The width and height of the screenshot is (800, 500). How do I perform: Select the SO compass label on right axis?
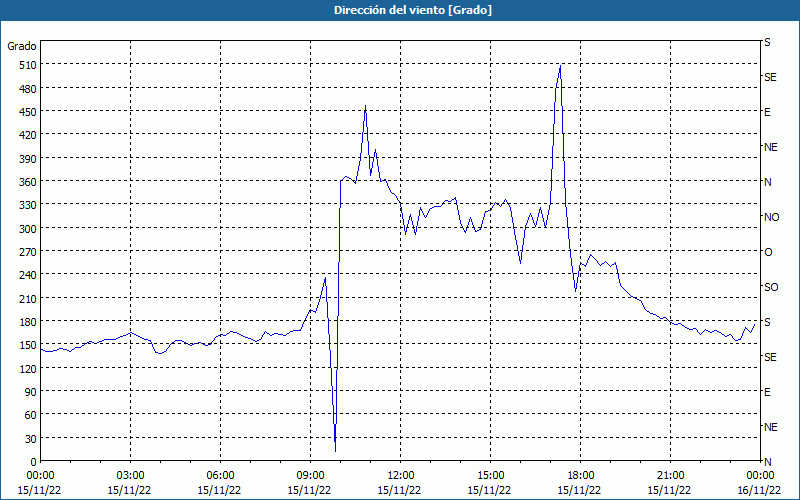(x=771, y=287)
